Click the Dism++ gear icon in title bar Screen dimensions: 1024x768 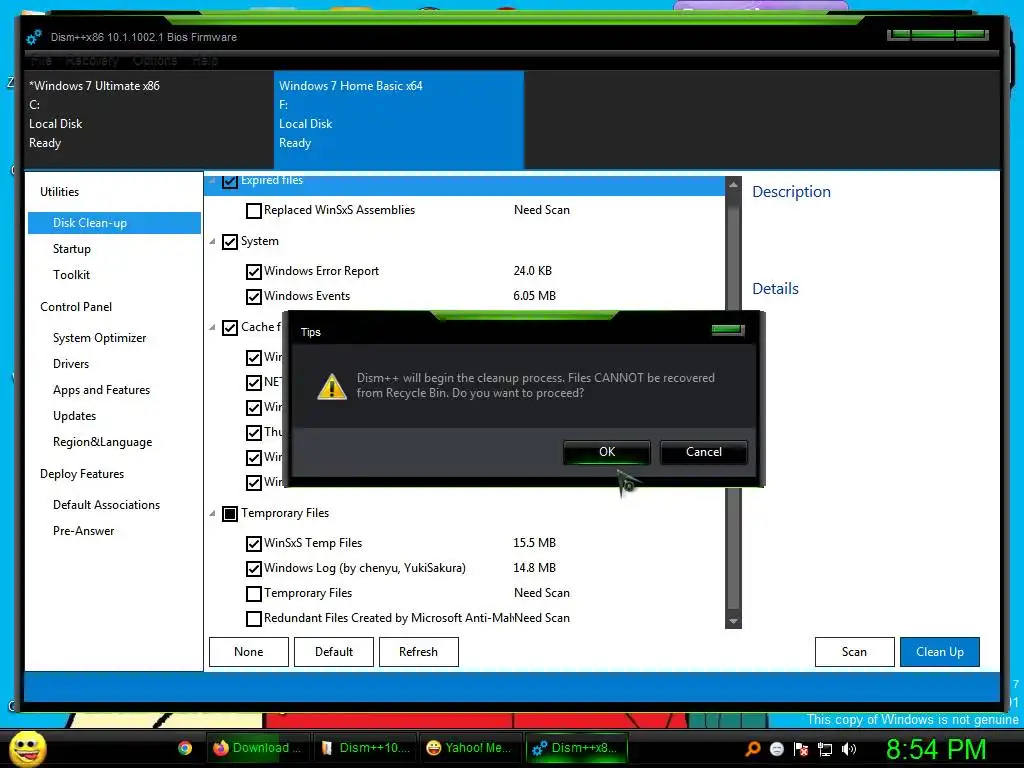click(x=34, y=37)
